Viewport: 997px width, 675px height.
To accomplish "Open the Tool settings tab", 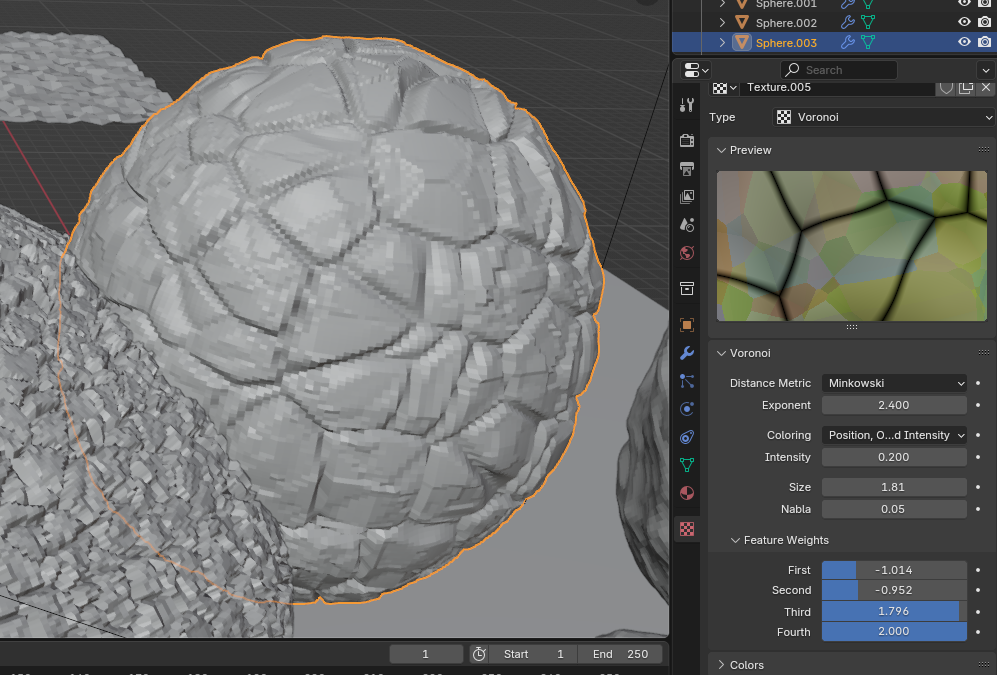I will click(686, 105).
